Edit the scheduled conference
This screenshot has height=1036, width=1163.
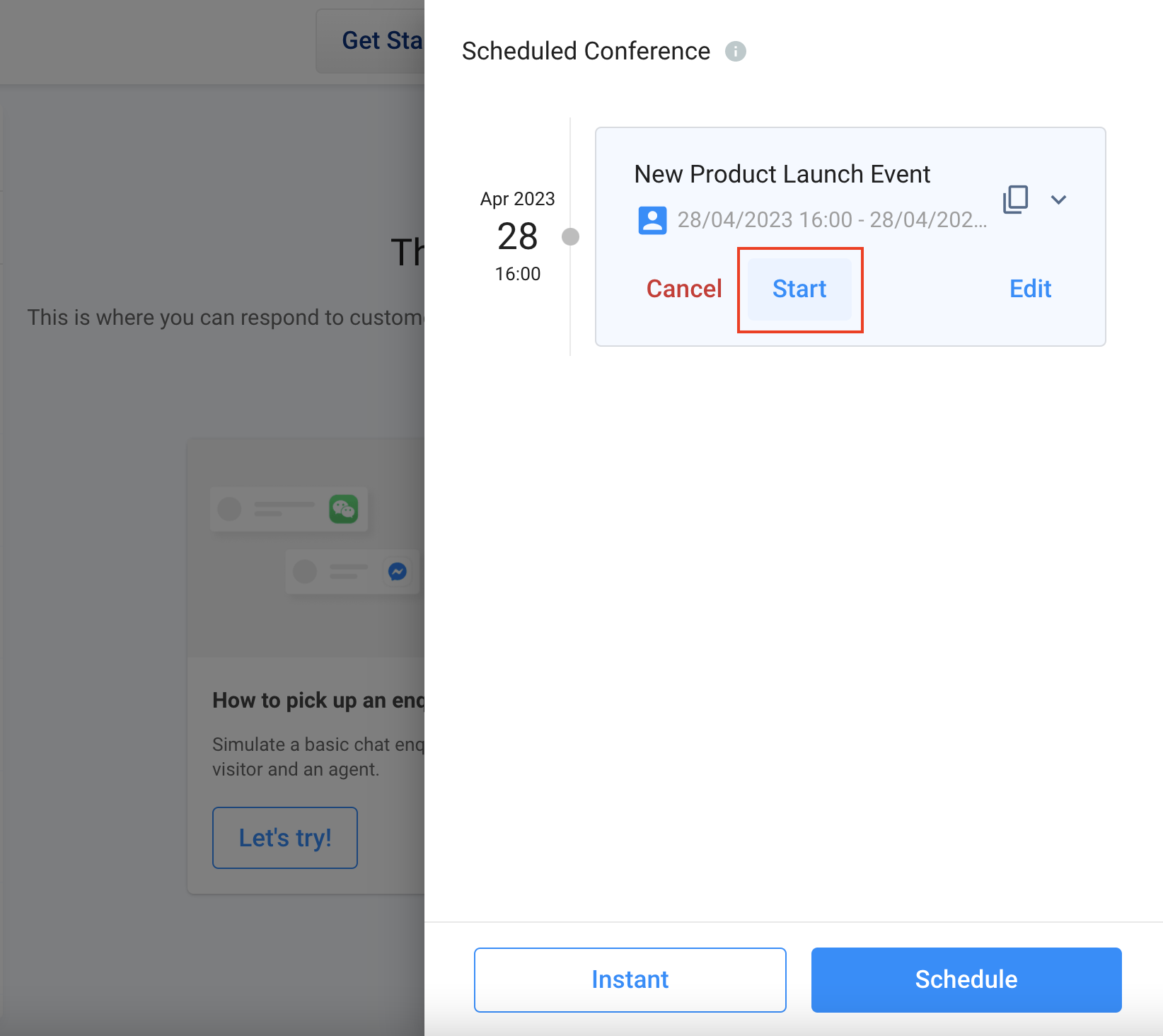1030,289
